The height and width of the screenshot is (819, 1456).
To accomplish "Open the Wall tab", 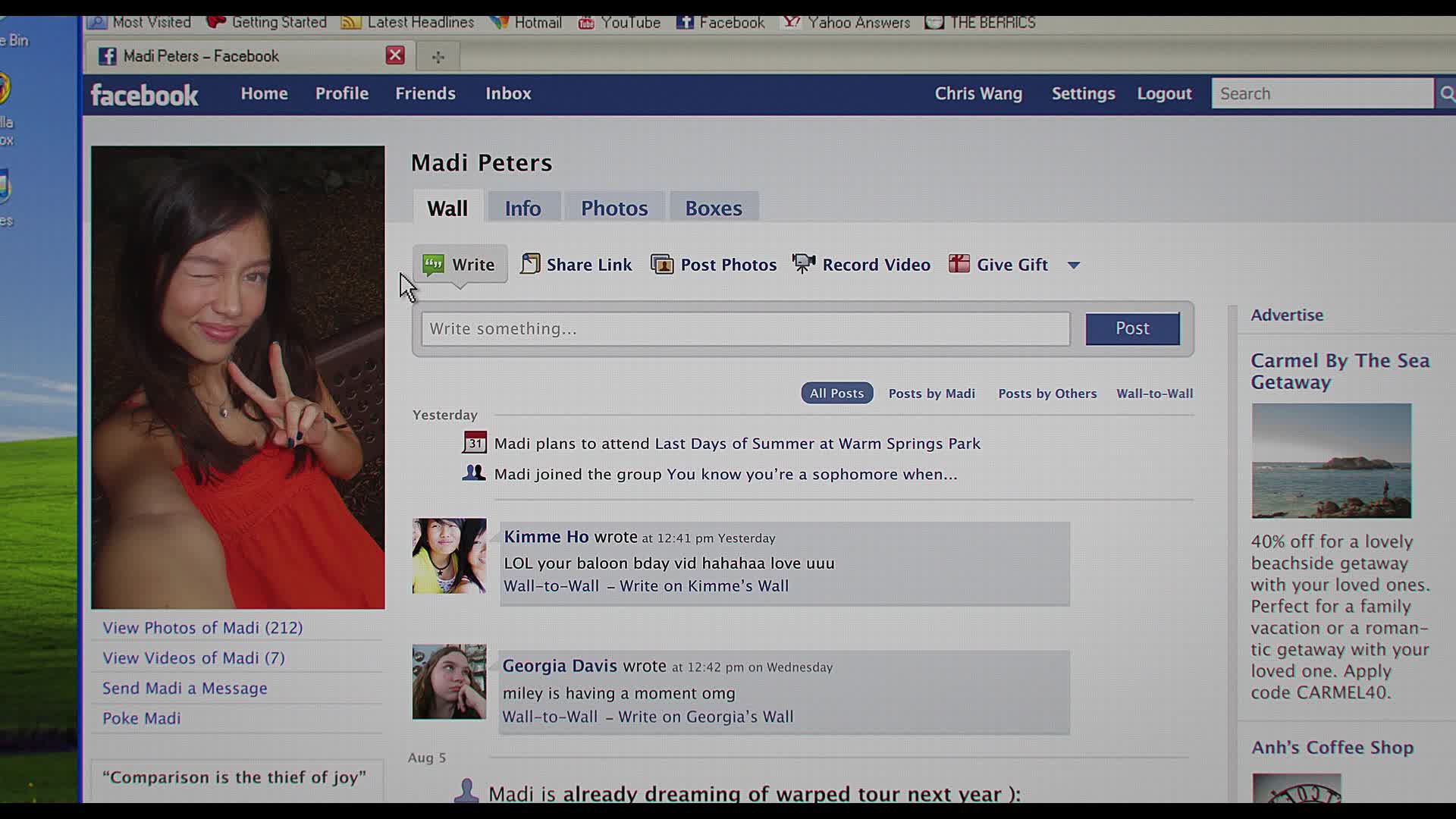I will tap(447, 208).
